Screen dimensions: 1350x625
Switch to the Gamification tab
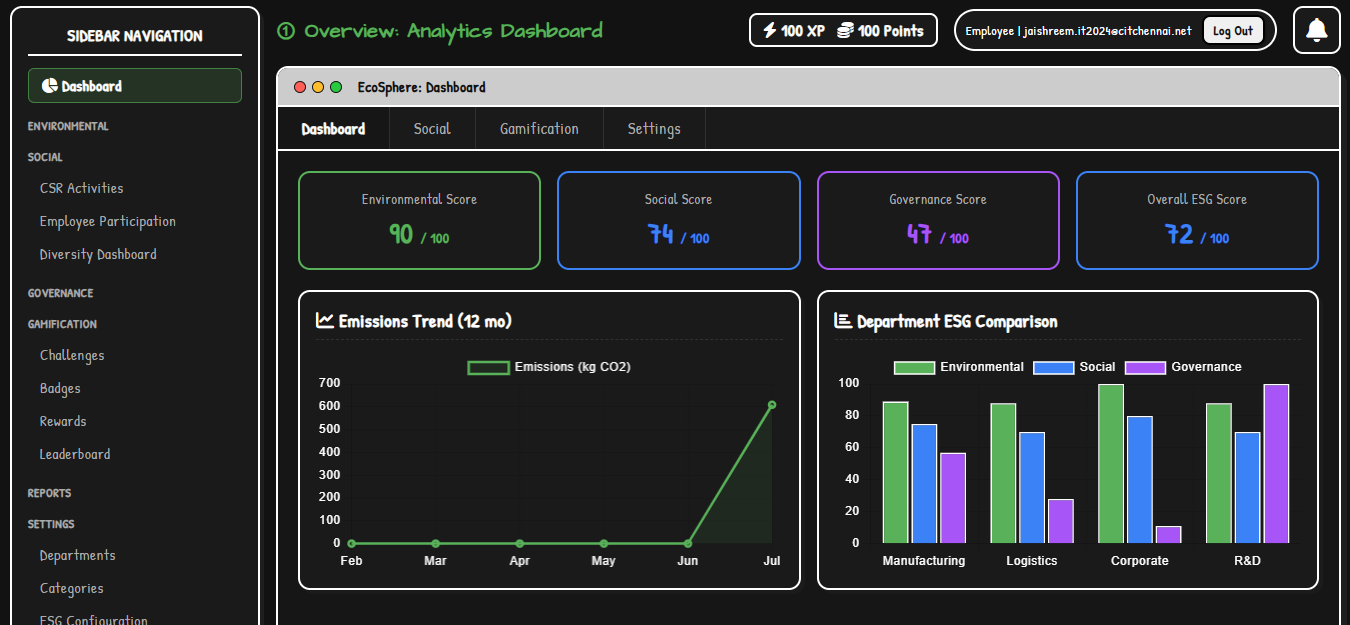(x=539, y=129)
